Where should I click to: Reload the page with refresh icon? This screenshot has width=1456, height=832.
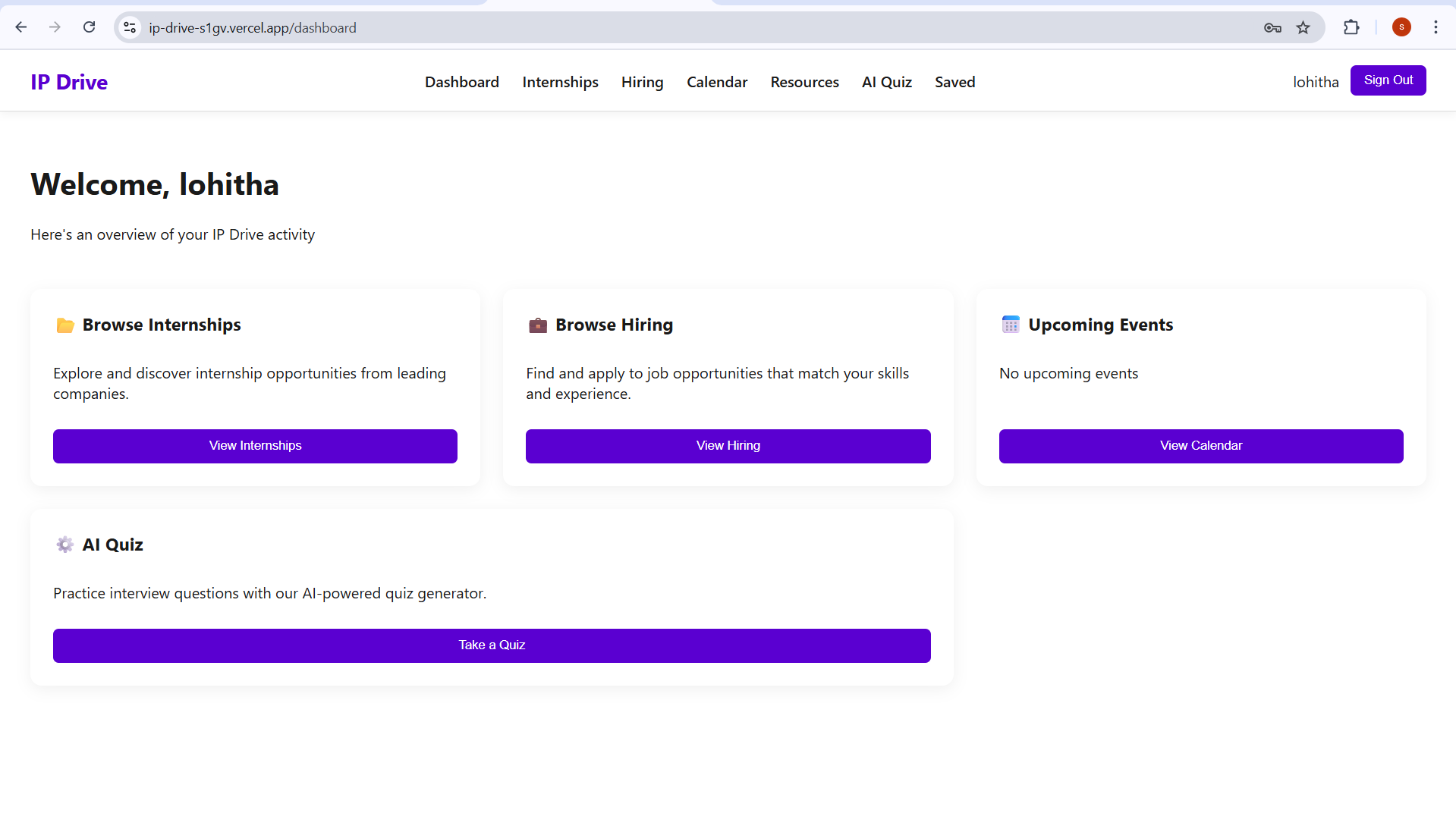coord(90,27)
